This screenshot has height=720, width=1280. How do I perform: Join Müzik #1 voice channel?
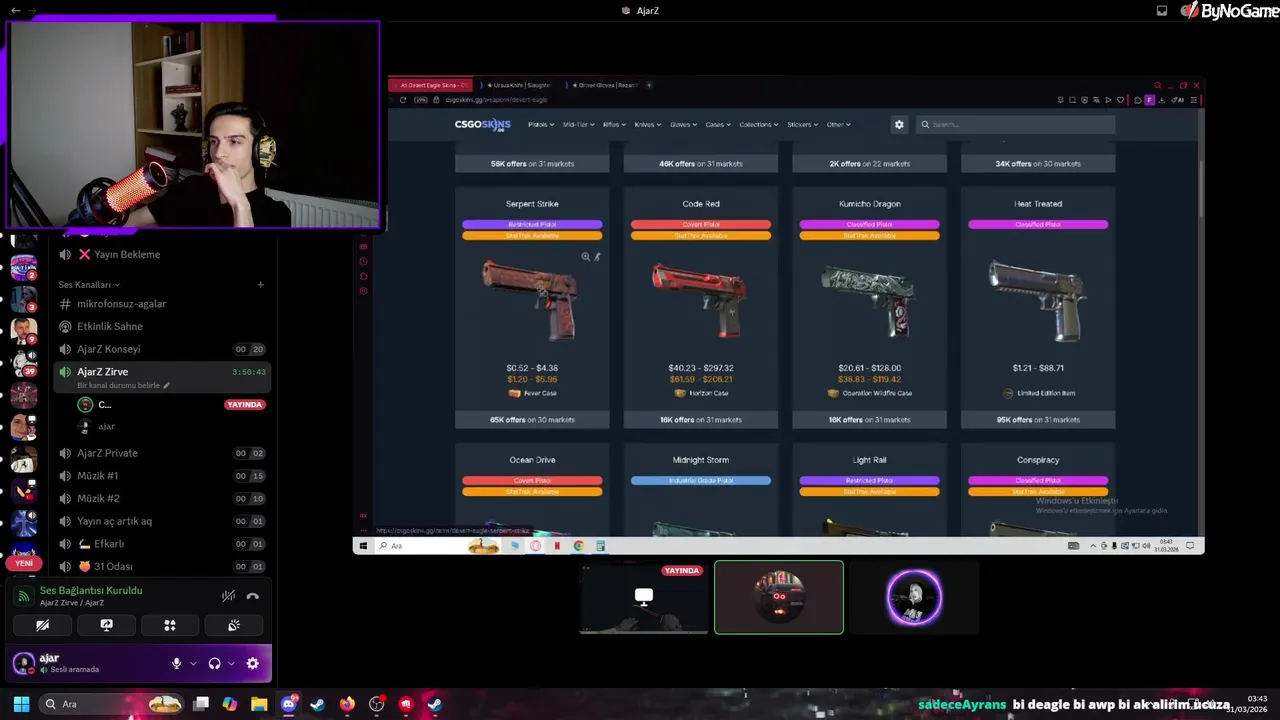[97, 475]
